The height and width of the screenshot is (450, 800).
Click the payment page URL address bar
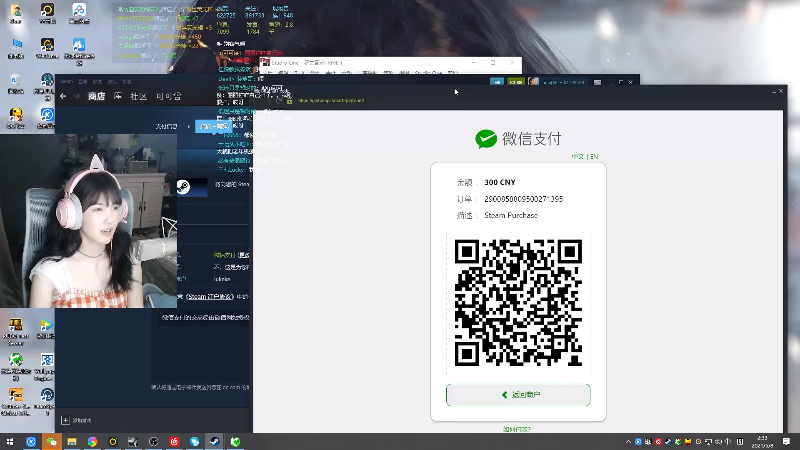(331, 101)
